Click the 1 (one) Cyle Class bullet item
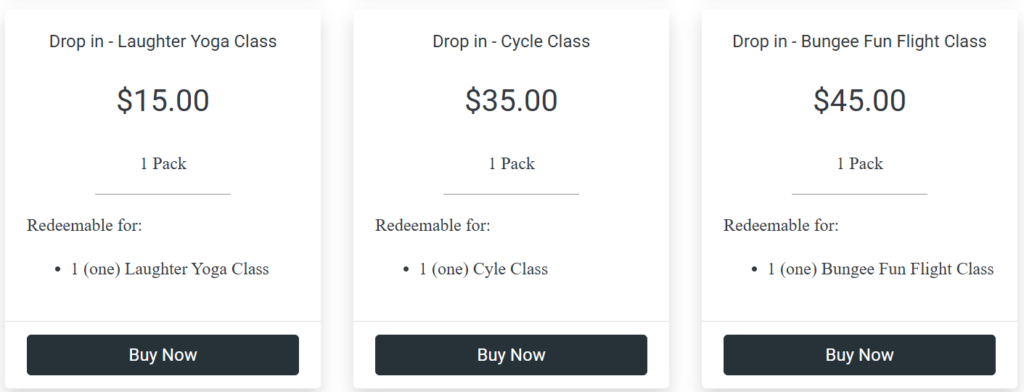 point(483,269)
